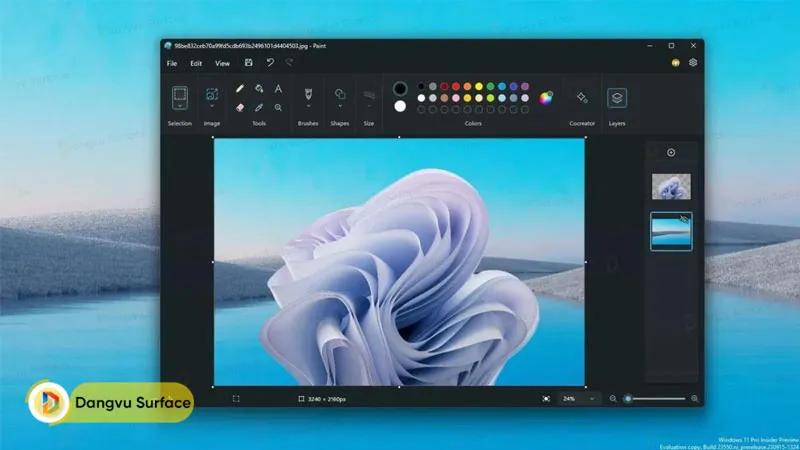This screenshot has width=800, height=450.
Task: Click the rectangular Selection tool
Action: pos(180,95)
